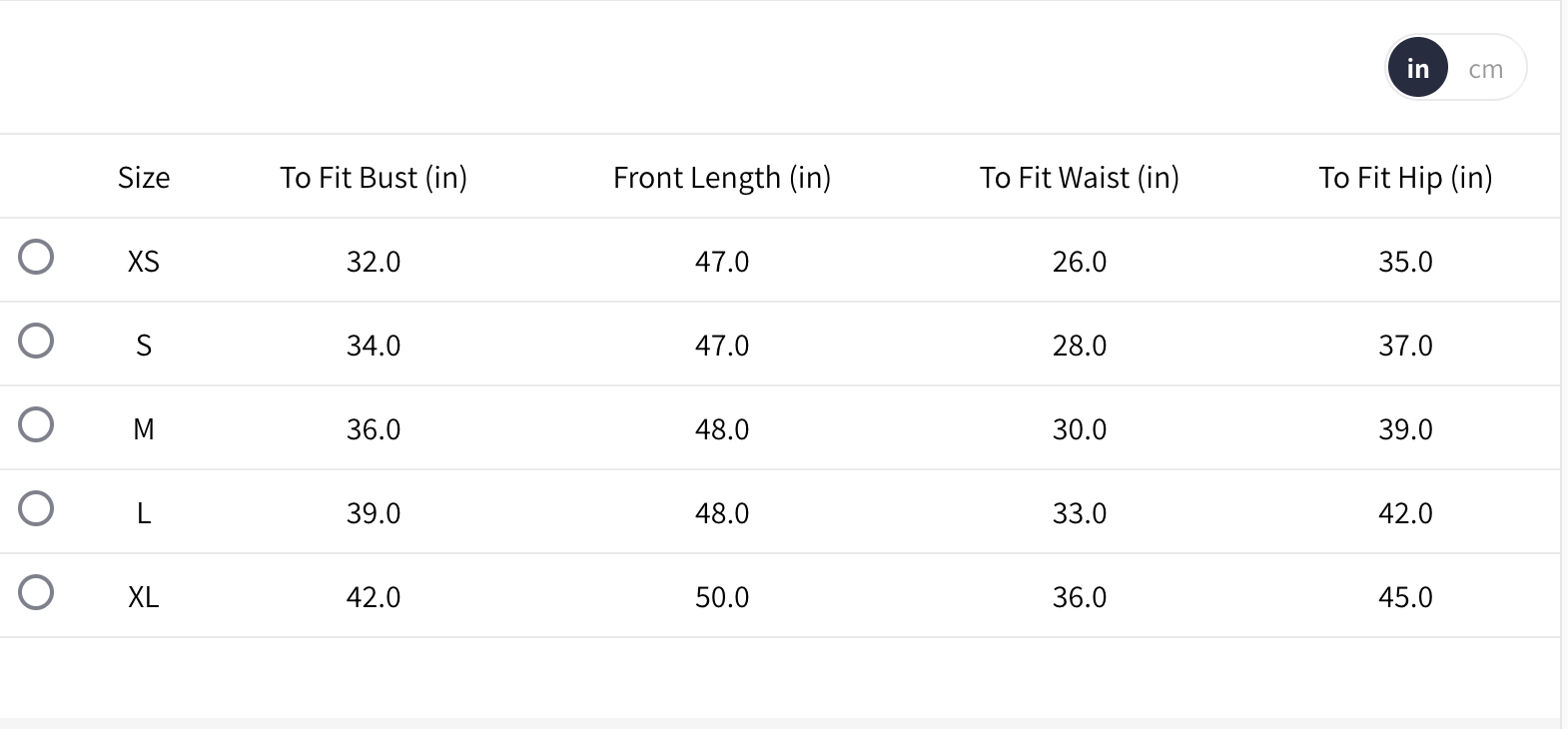Click the Front Length column header

click(722, 178)
